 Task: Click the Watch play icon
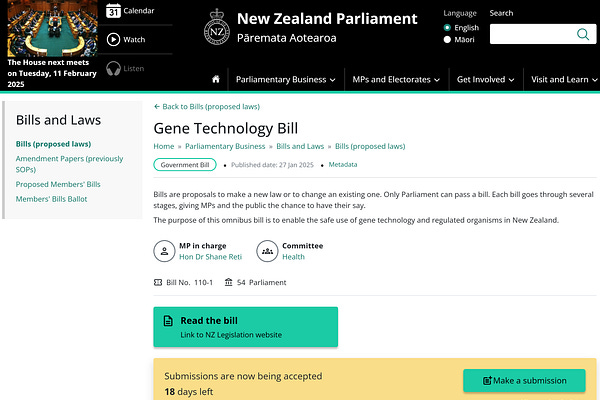(x=113, y=39)
